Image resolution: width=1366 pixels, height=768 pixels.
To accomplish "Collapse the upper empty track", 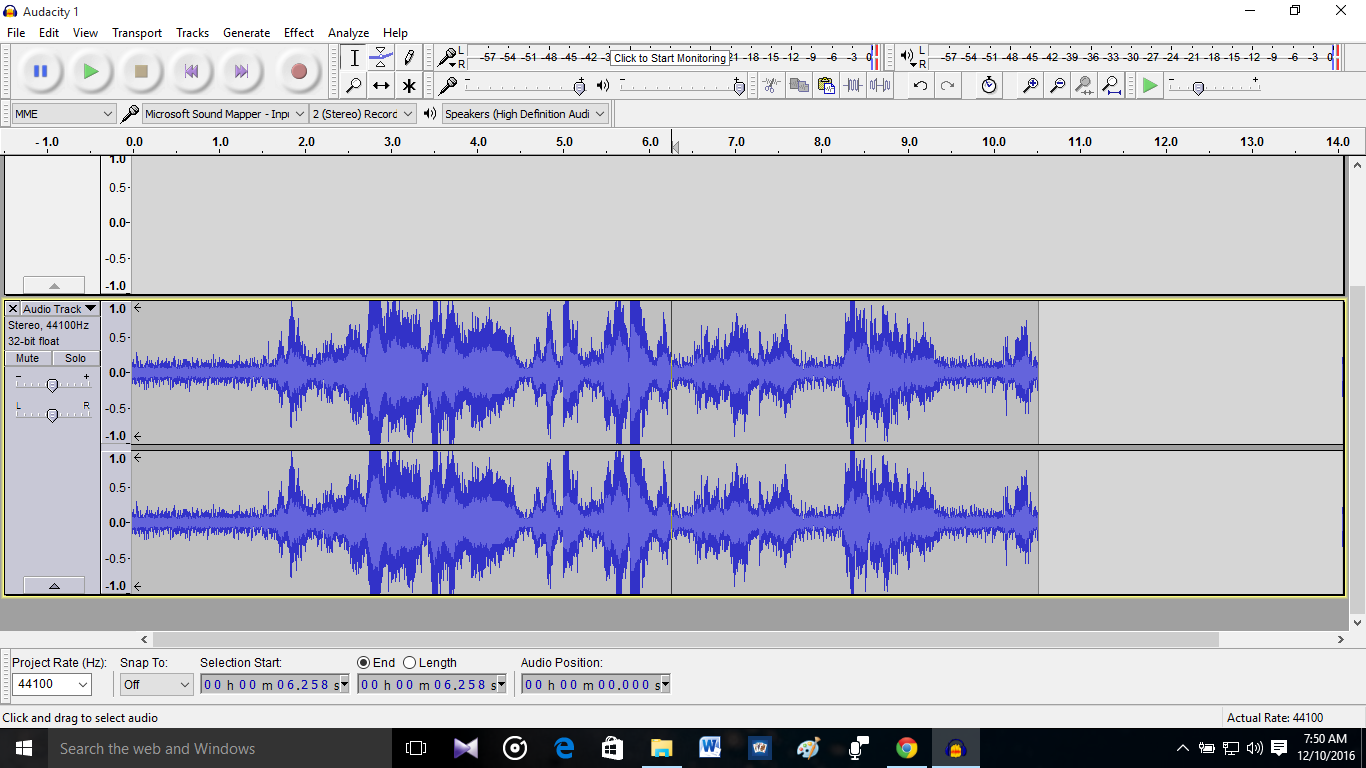I will [x=54, y=286].
